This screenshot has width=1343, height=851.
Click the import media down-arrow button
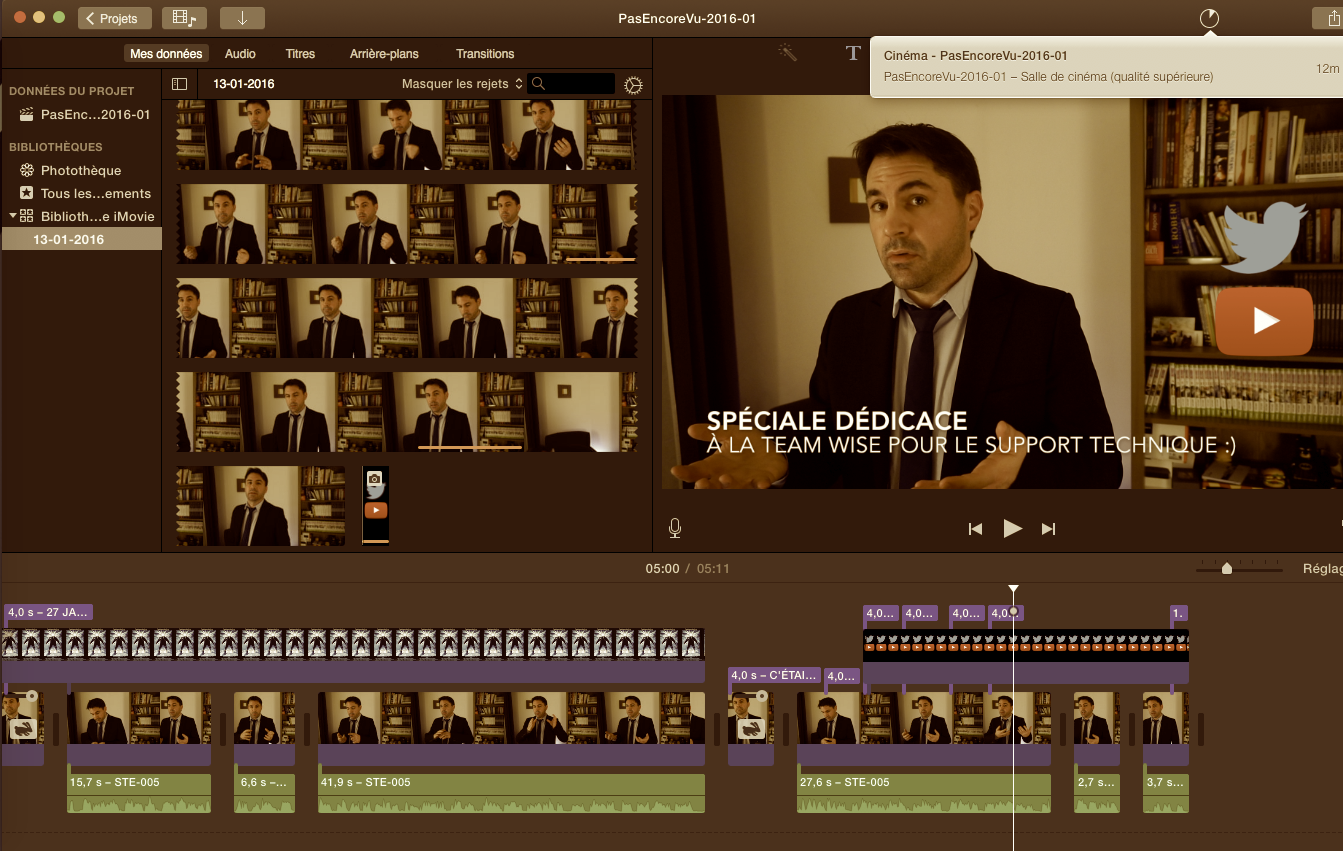pyautogui.click(x=241, y=18)
